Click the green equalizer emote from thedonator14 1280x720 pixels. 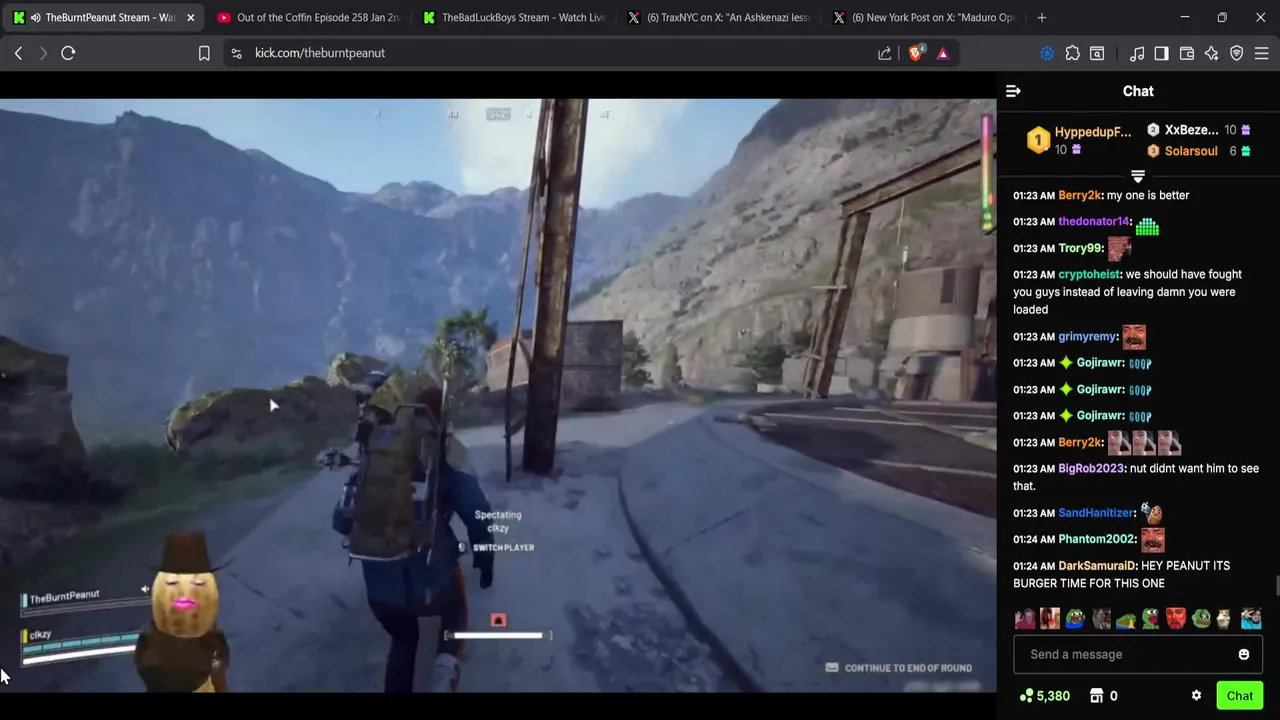1147,225
